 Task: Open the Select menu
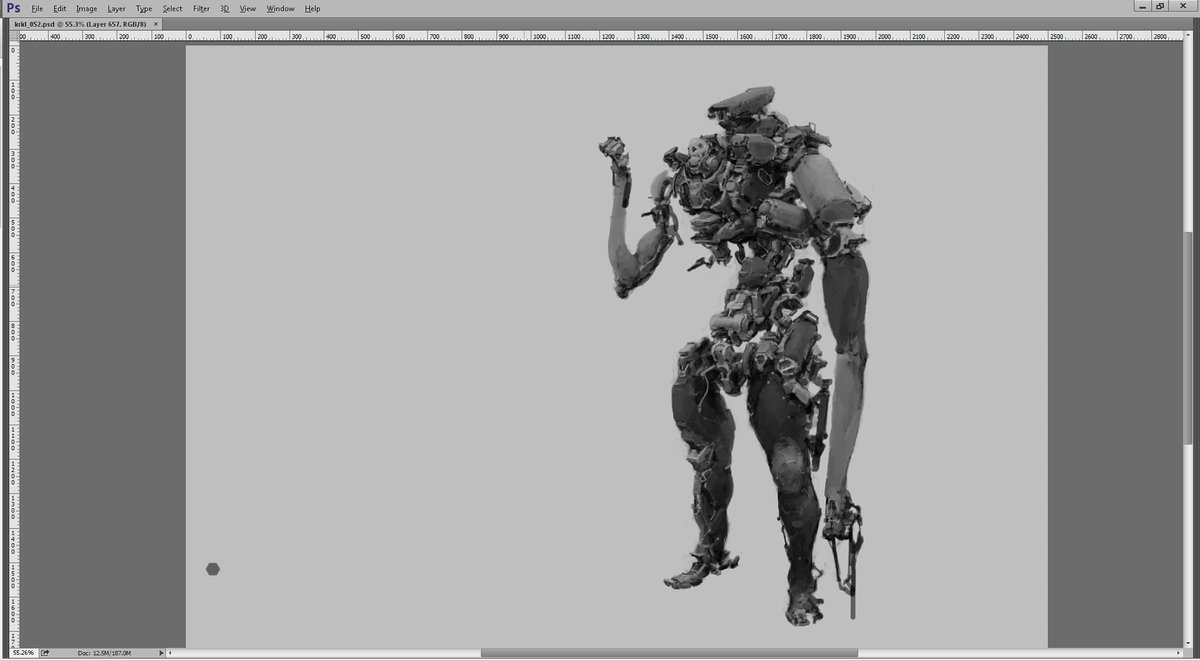click(172, 8)
